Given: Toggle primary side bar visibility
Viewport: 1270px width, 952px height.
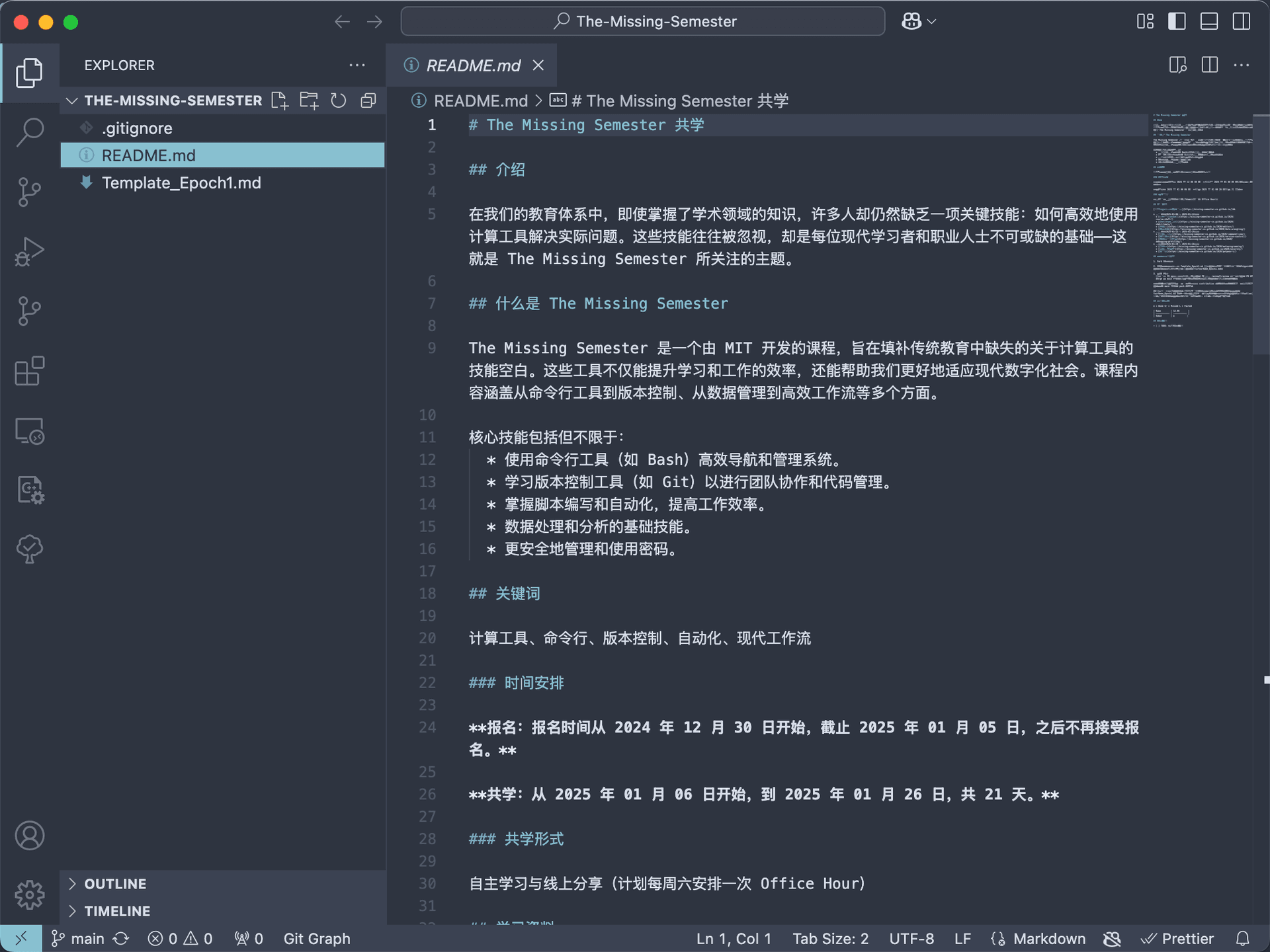Looking at the screenshot, I should pos(1177,21).
